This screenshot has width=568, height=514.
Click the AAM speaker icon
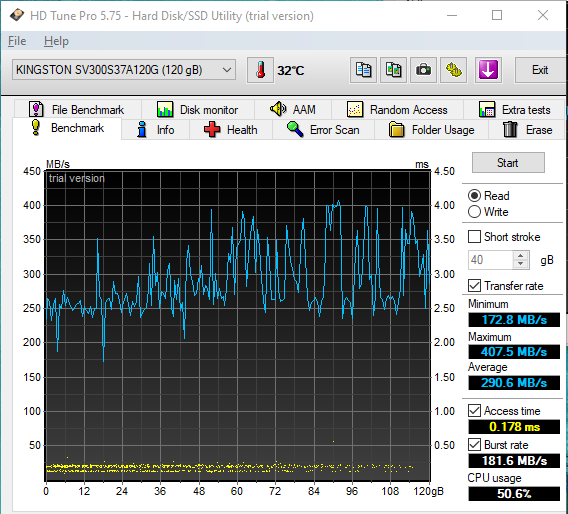278,109
